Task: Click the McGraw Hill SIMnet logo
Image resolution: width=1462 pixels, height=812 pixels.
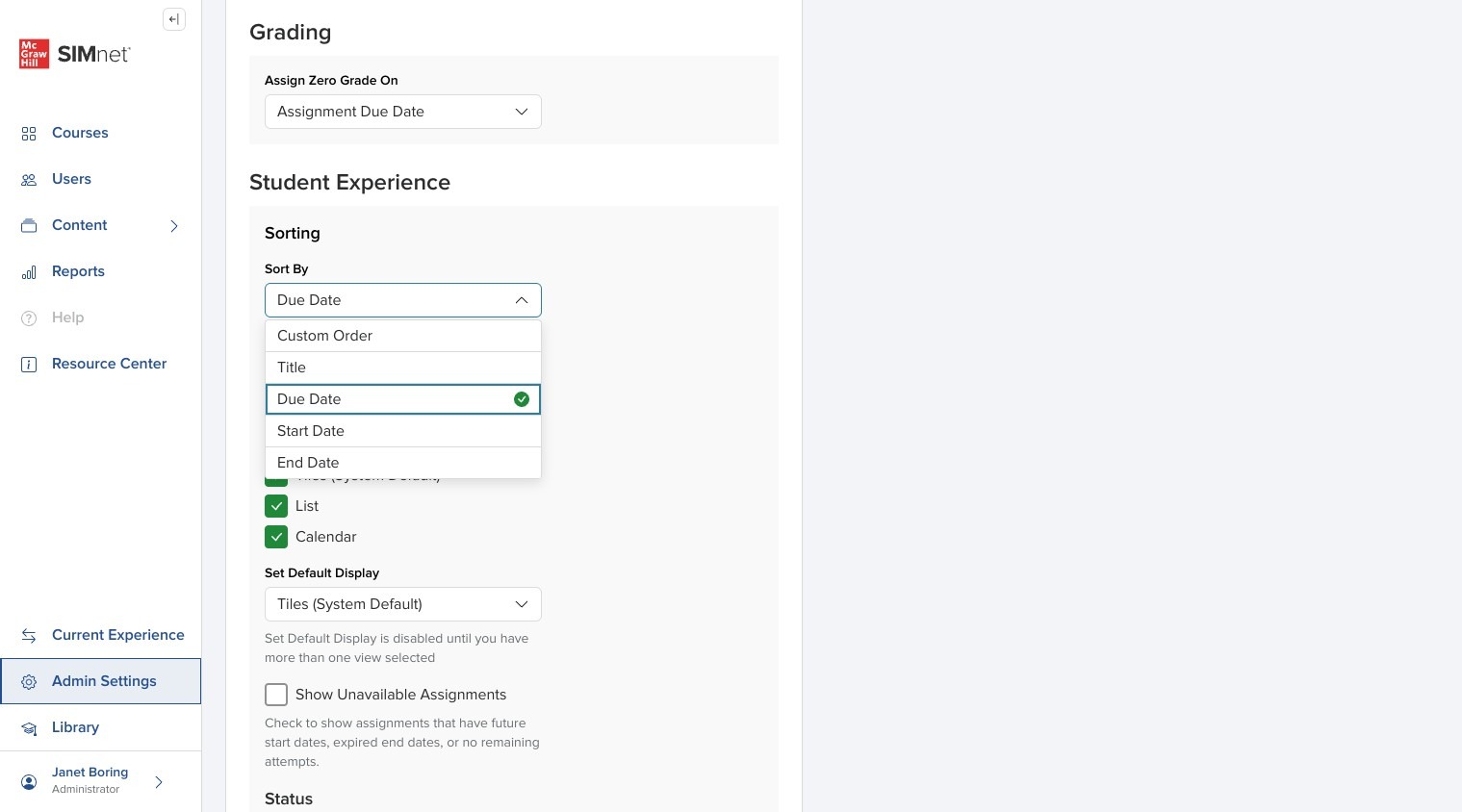Action: (74, 54)
